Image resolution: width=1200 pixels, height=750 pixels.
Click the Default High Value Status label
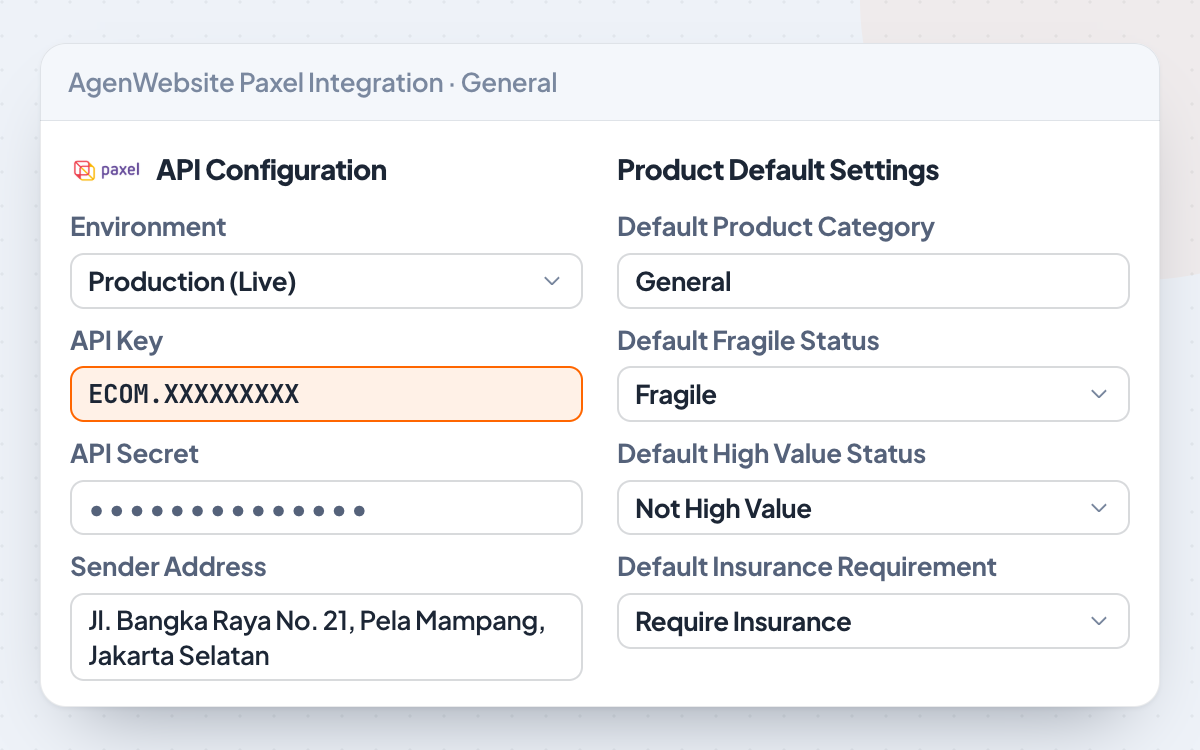[771, 454]
